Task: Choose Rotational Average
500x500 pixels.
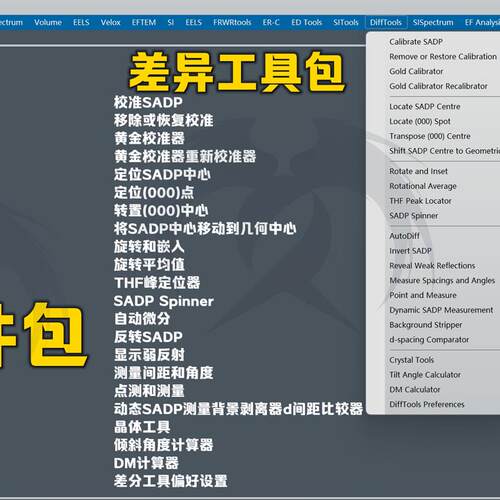Action: pyautogui.click(x=423, y=186)
